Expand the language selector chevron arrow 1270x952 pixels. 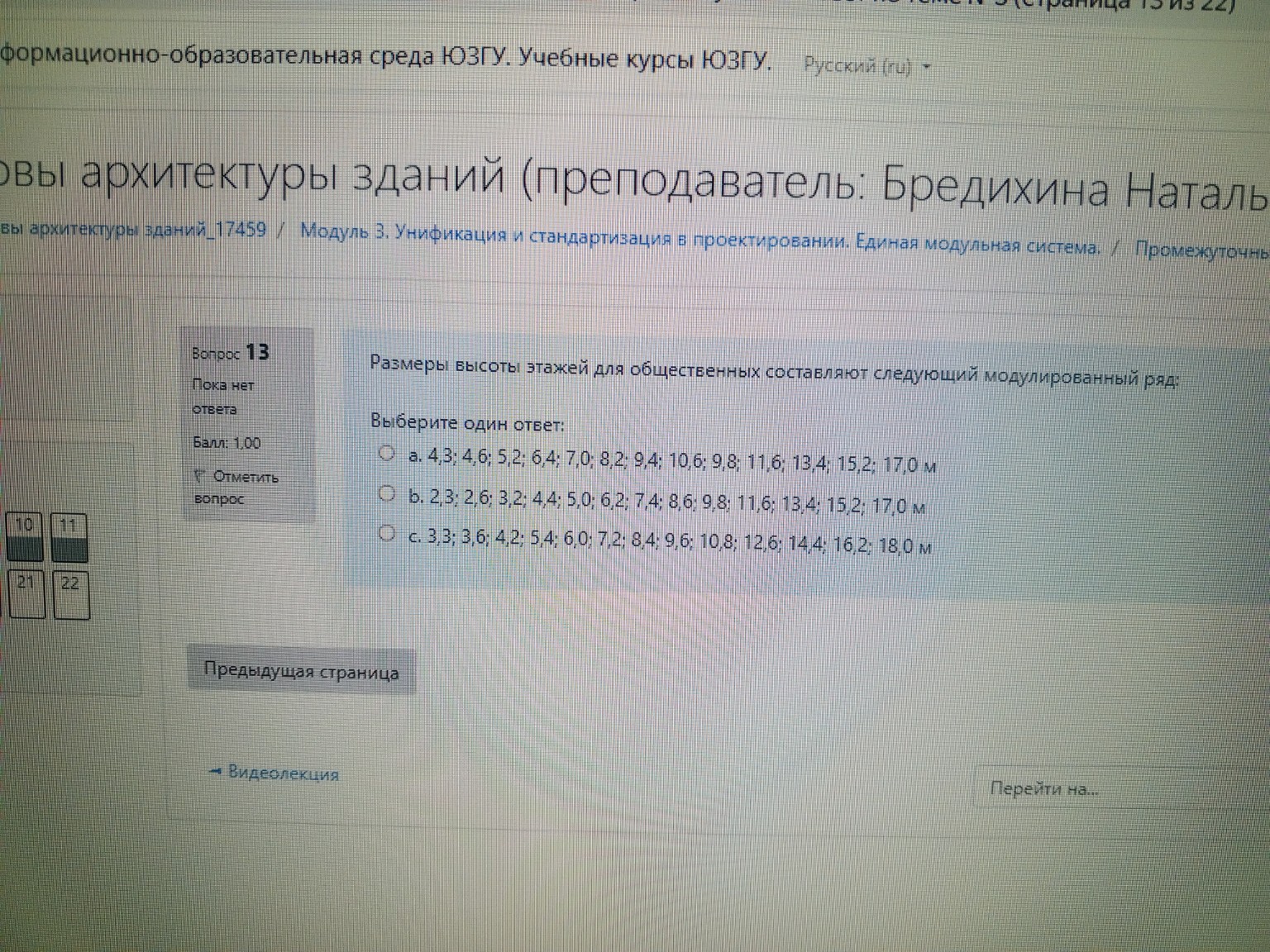click(x=928, y=66)
